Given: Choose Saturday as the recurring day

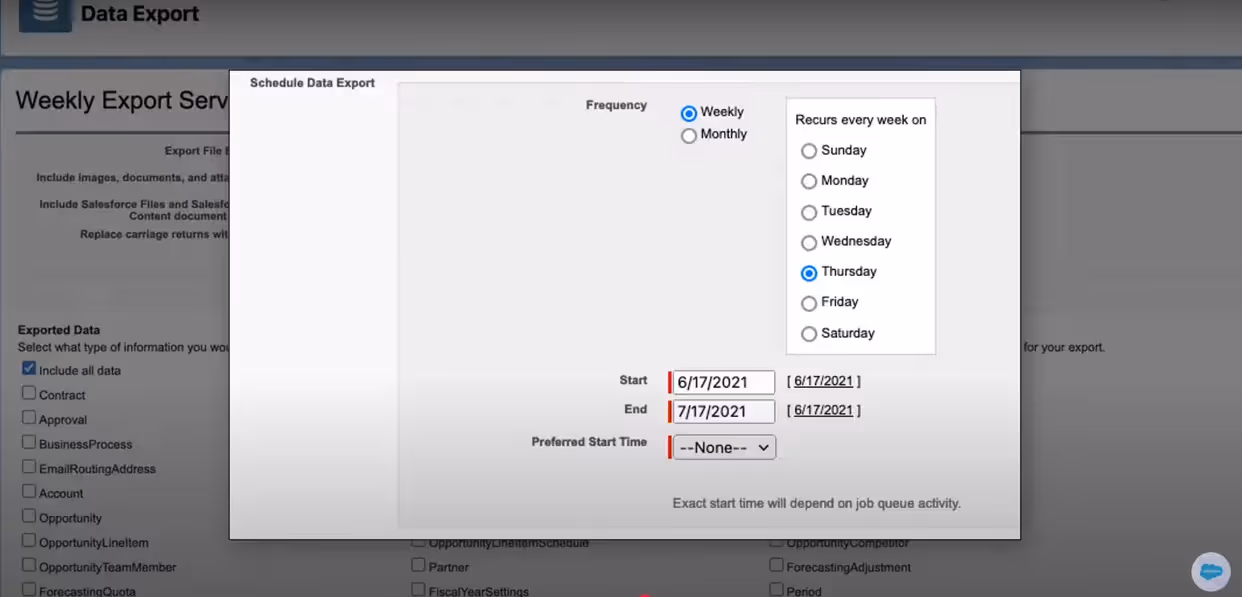Looking at the screenshot, I should (809, 334).
